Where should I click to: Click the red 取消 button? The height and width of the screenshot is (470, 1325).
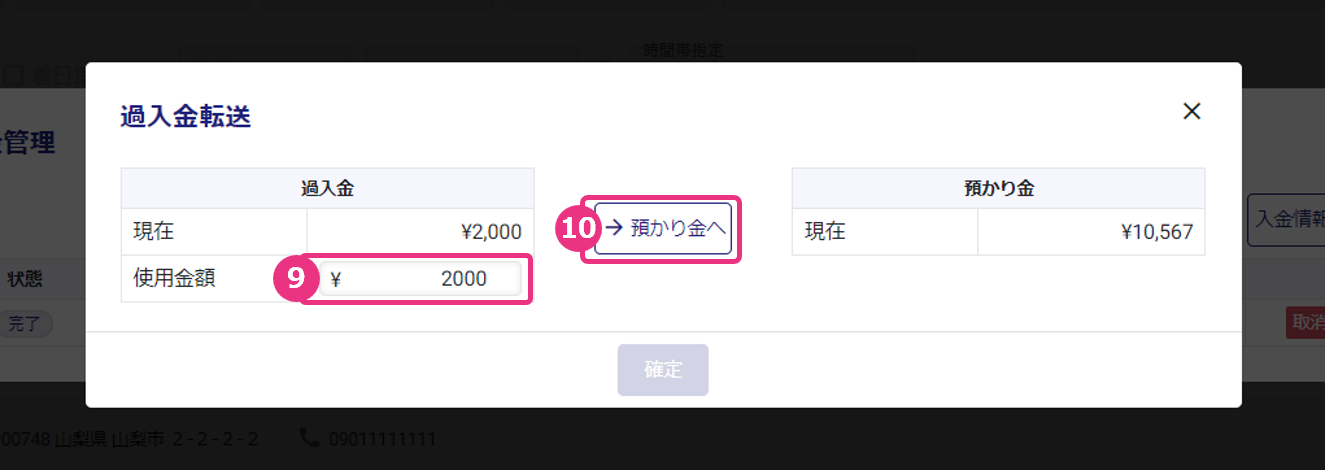click(1305, 322)
